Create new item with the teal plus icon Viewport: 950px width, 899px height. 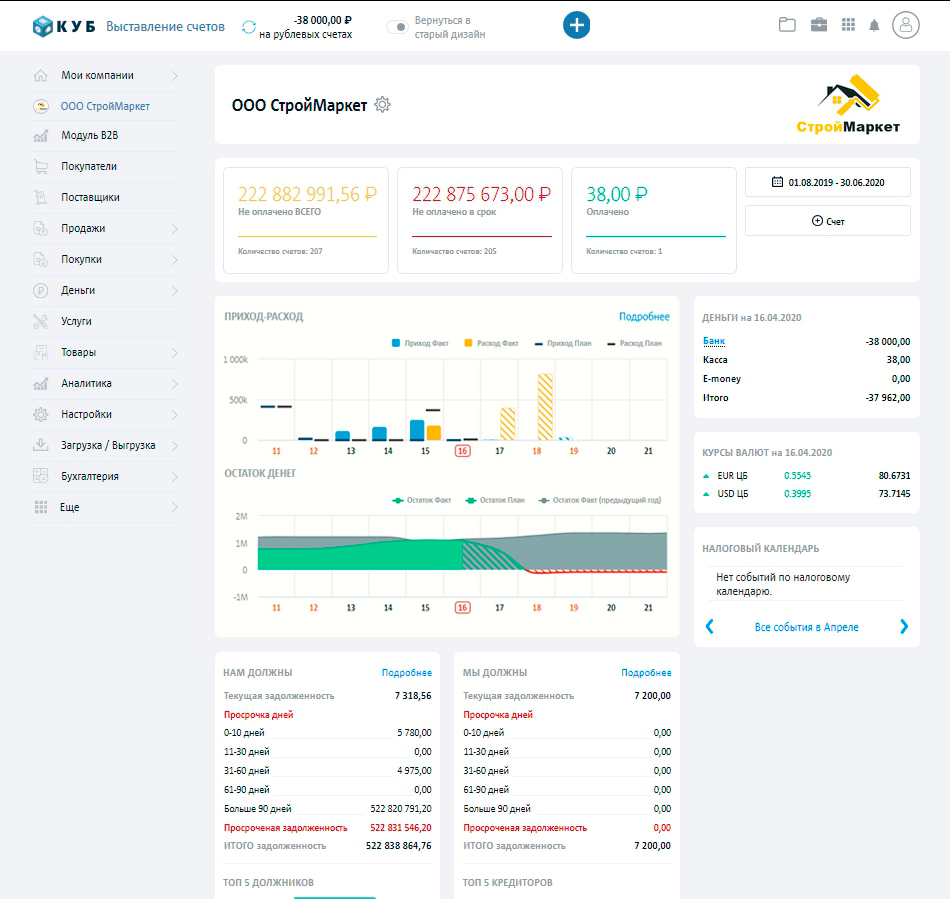coord(576,24)
